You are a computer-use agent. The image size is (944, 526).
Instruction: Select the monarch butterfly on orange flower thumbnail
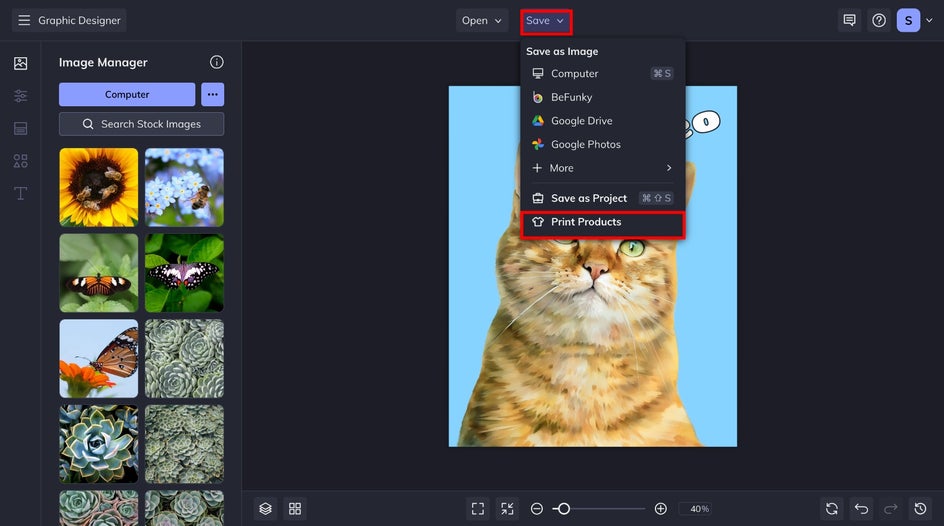(x=99, y=358)
